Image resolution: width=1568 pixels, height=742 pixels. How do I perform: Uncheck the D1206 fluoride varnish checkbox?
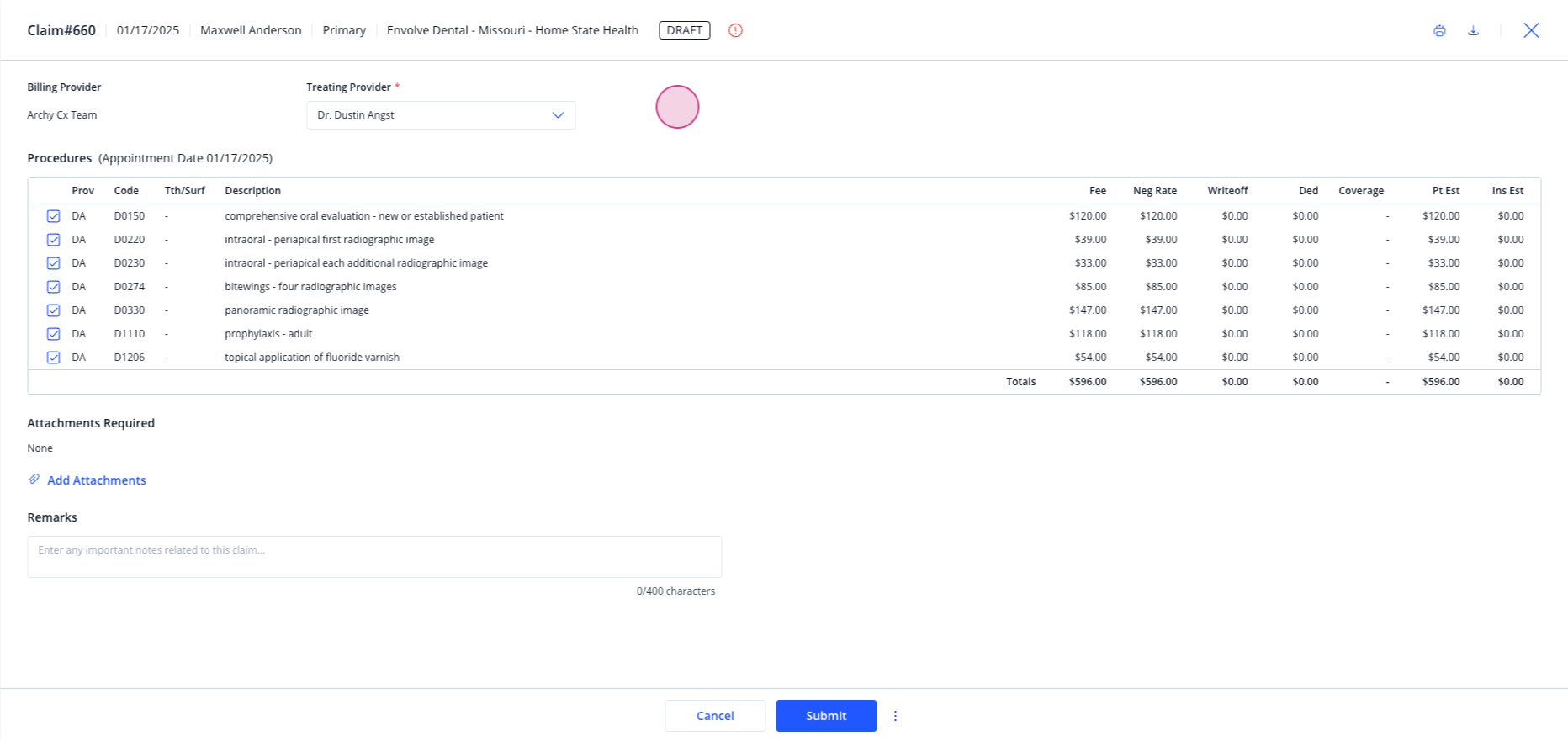53,358
